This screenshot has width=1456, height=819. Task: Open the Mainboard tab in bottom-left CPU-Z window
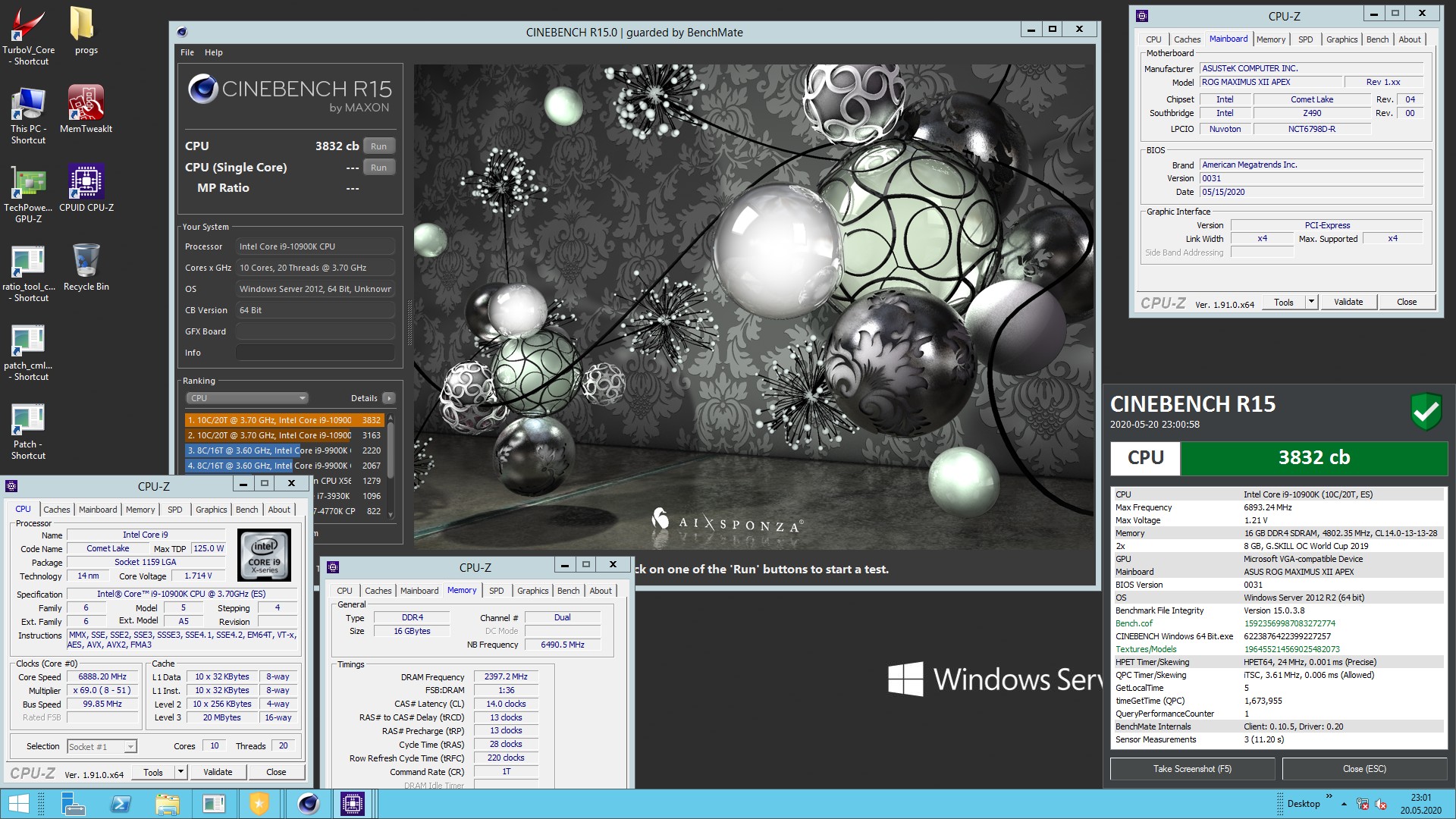click(98, 510)
